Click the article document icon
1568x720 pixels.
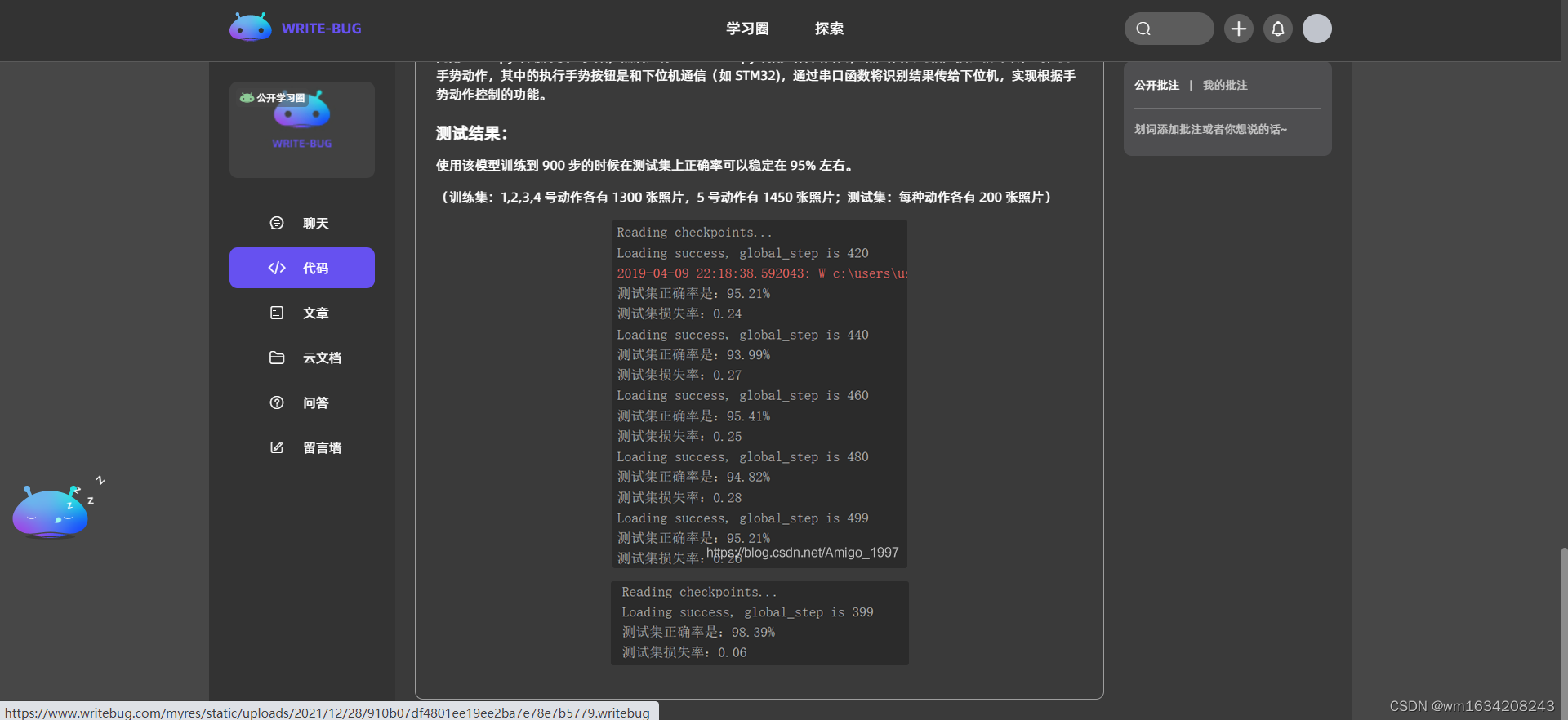pyautogui.click(x=277, y=313)
